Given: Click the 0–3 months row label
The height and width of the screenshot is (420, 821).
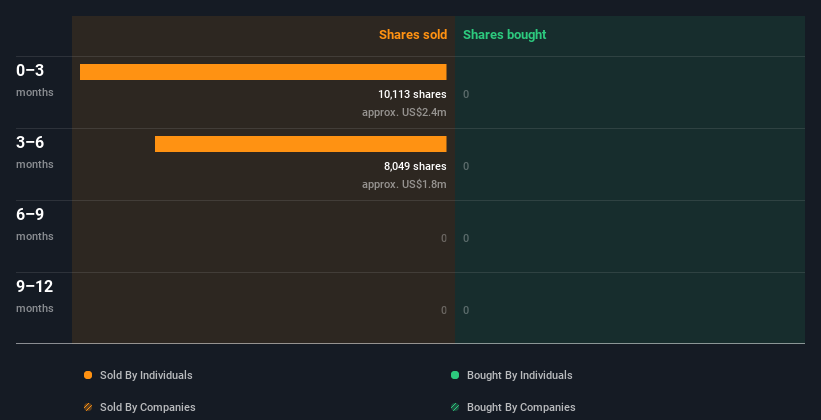Looking at the screenshot, I should [35, 80].
